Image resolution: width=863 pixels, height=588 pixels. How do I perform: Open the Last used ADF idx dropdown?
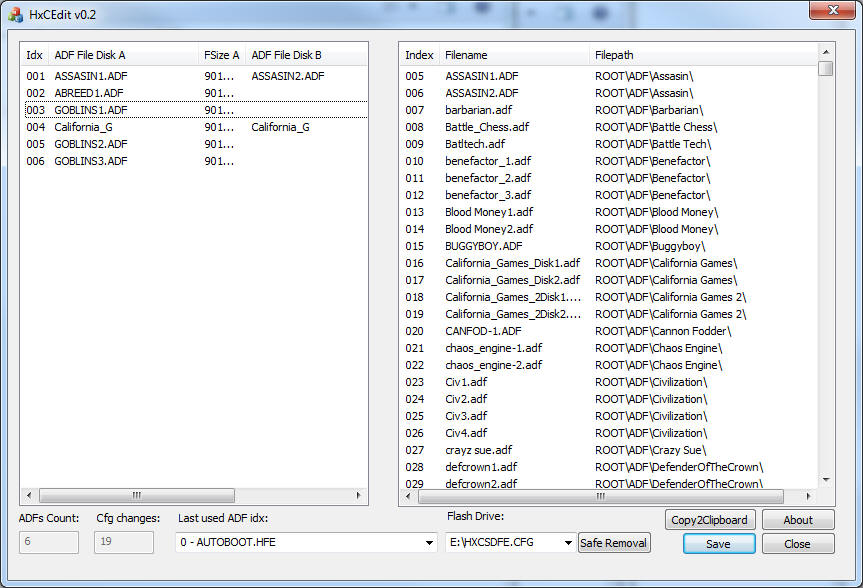(429, 543)
